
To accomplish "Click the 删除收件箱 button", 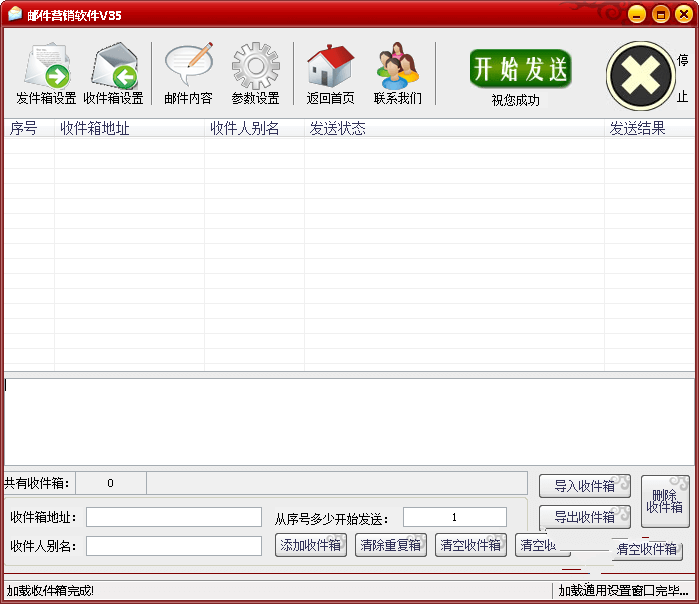I will [x=665, y=501].
